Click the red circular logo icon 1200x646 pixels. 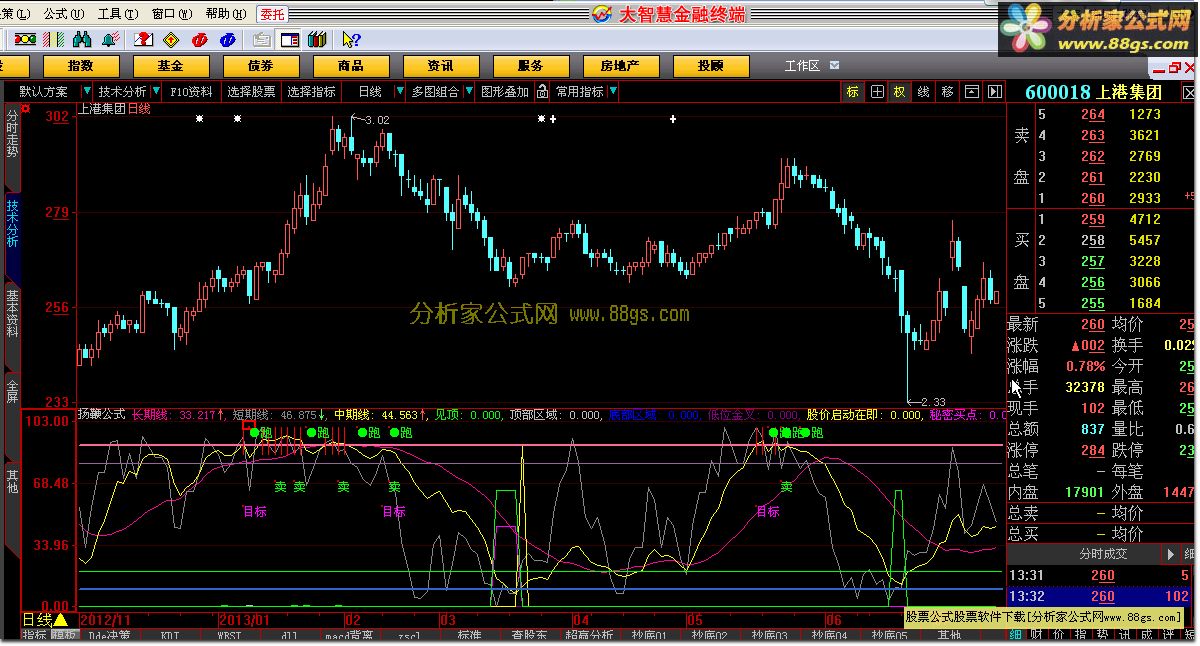point(200,39)
